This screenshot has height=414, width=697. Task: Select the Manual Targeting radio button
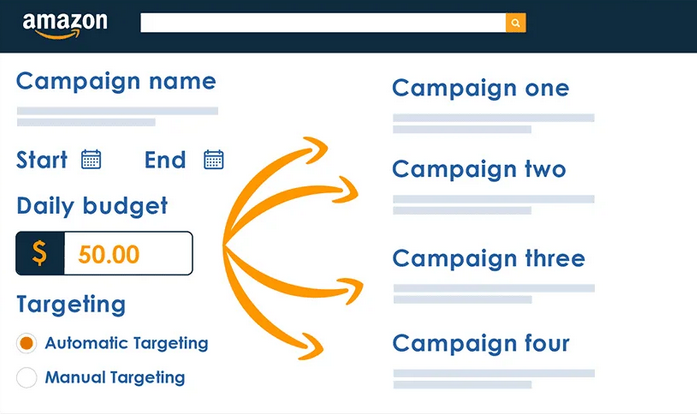[x=27, y=378]
